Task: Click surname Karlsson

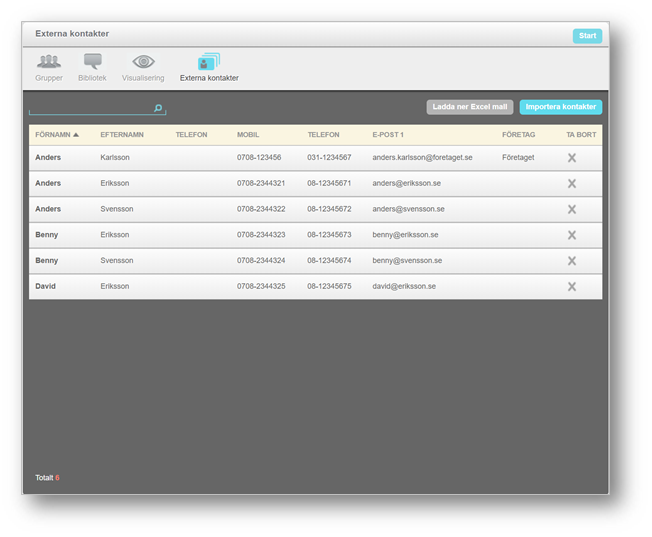Action: [x=115, y=158]
